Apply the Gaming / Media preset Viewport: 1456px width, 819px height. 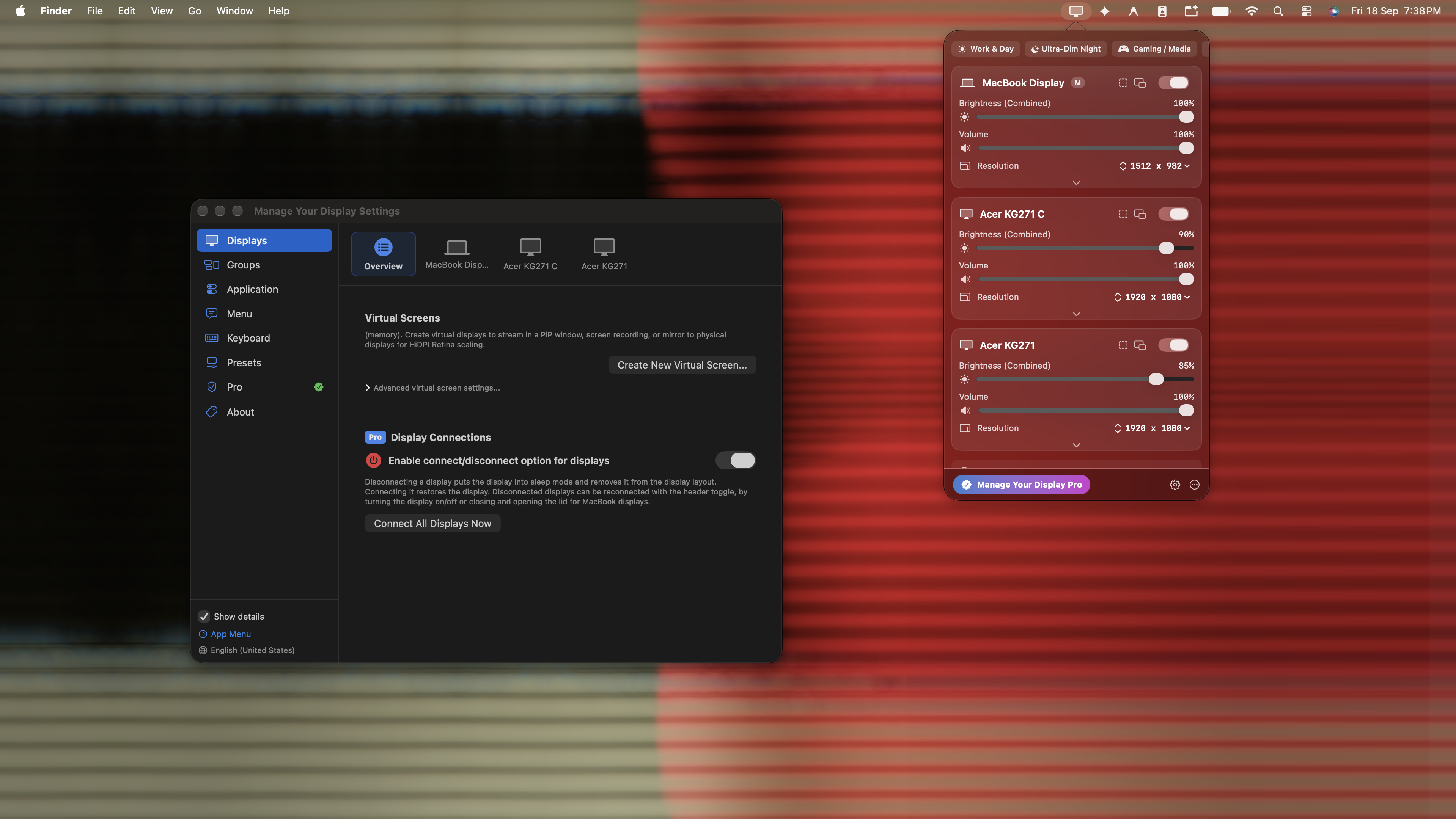click(1154, 49)
